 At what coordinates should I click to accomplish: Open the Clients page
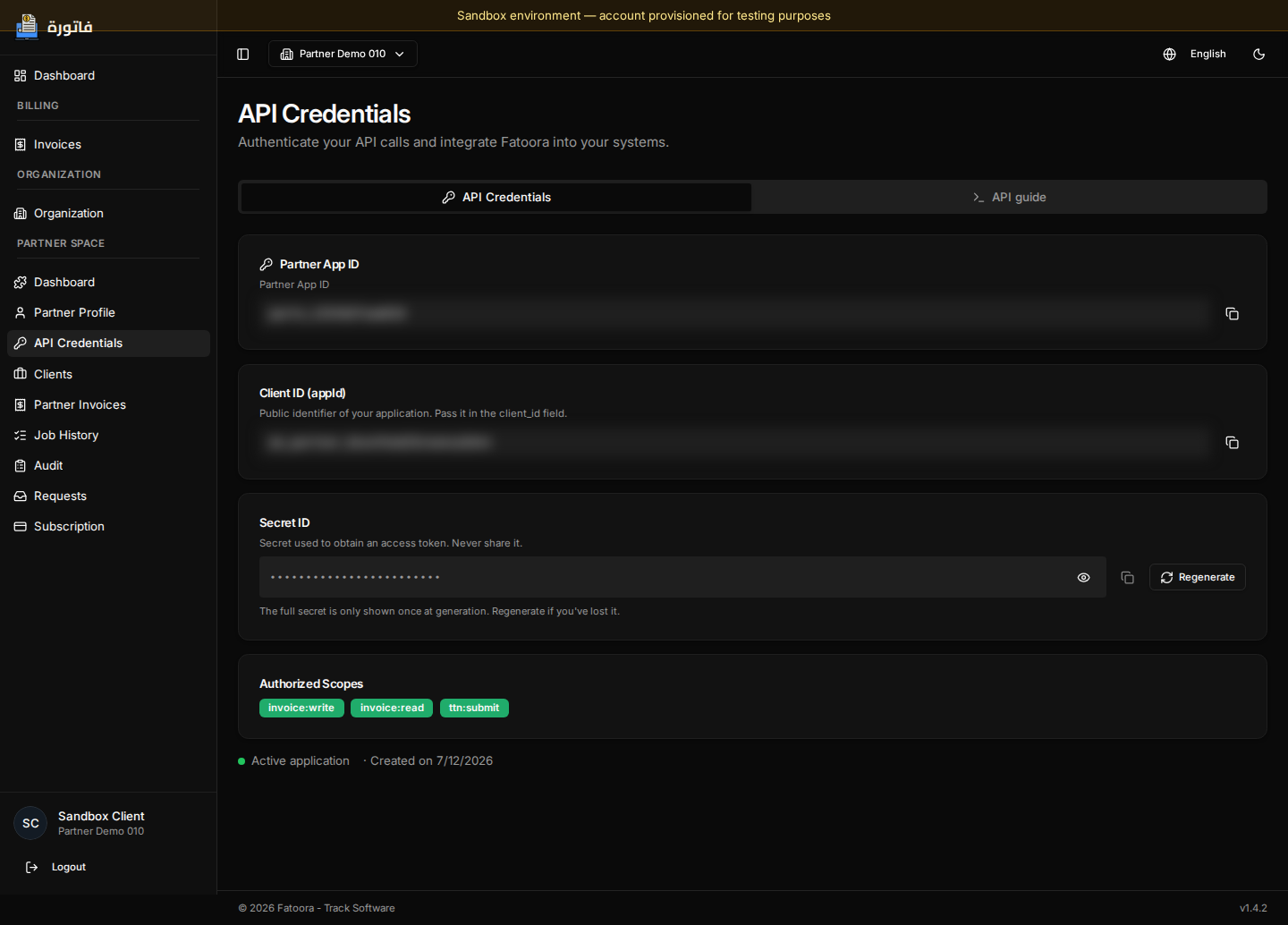coord(108,374)
